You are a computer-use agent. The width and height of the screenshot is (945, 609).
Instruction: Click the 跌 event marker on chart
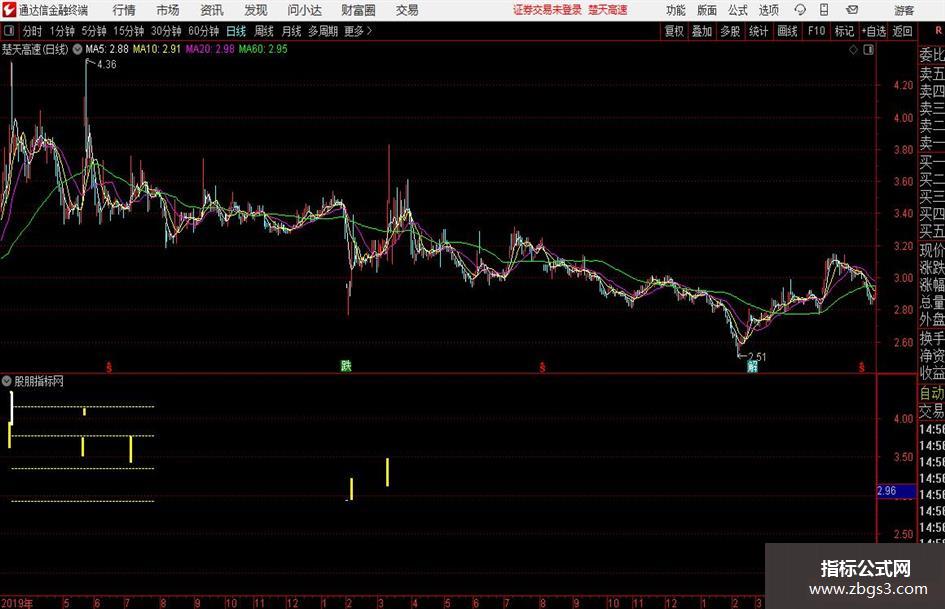point(346,366)
